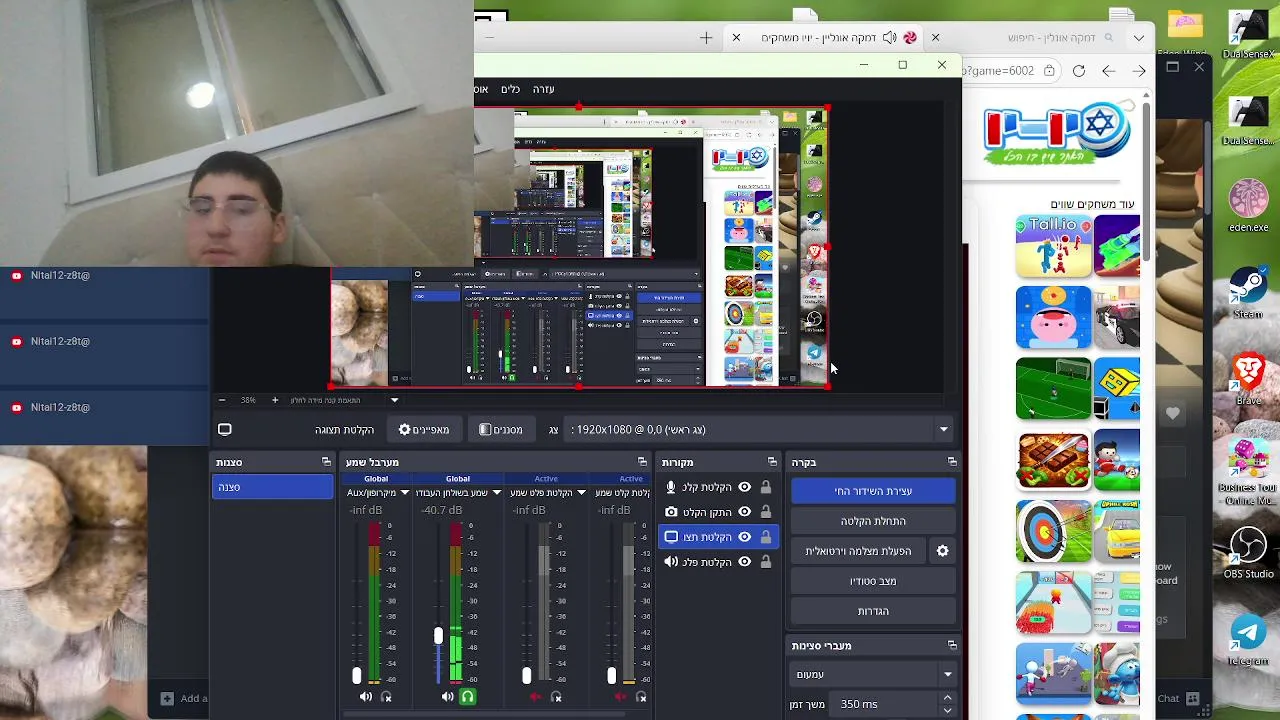
Task: Toggle lock on the התקן קלט camera source
Action: click(766, 512)
